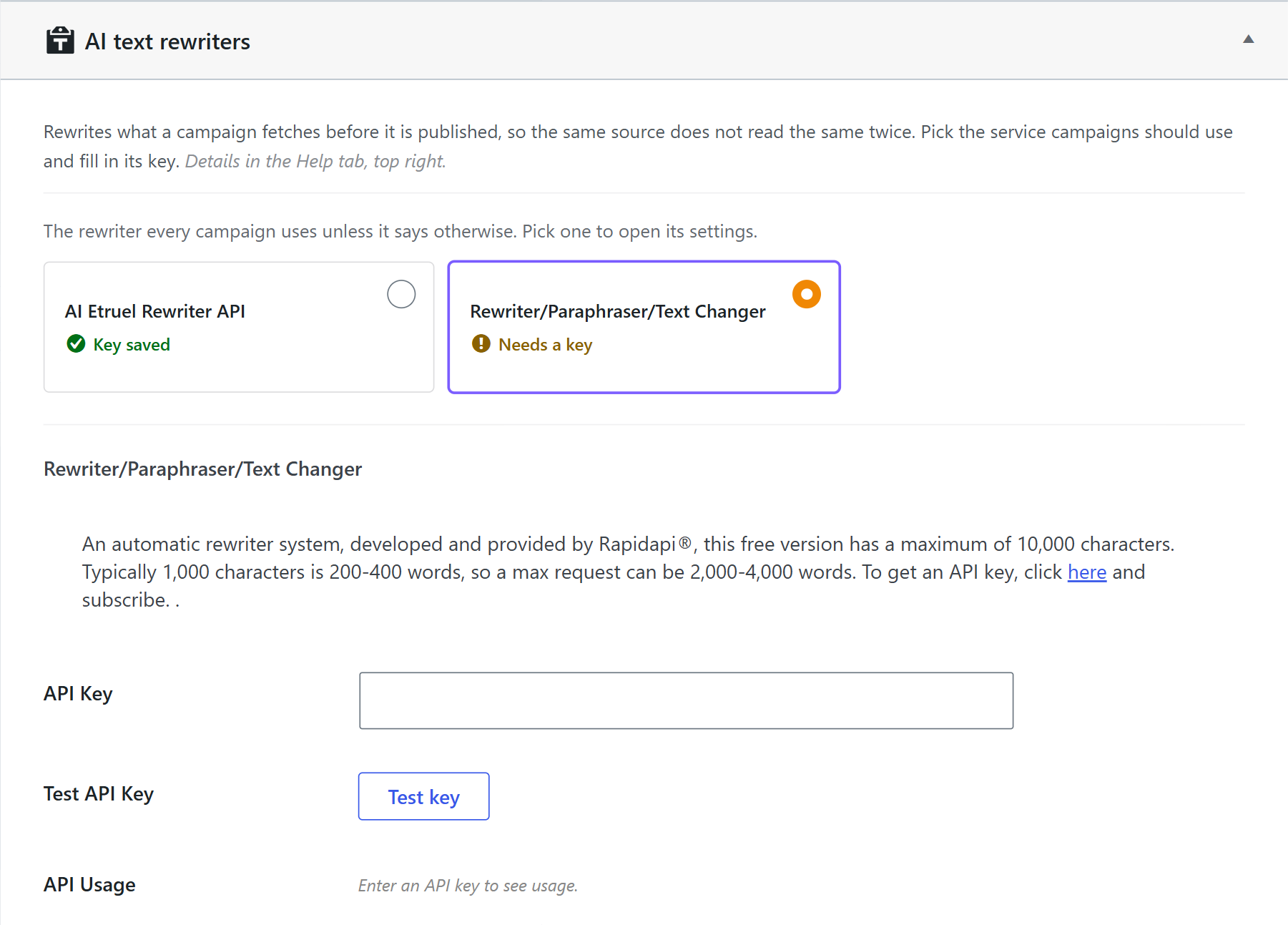Image resolution: width=1288 pixels, height=925 pixels.
Task: Collapse the AI text rewriters panel arrow
Action: pos(1248,39)
